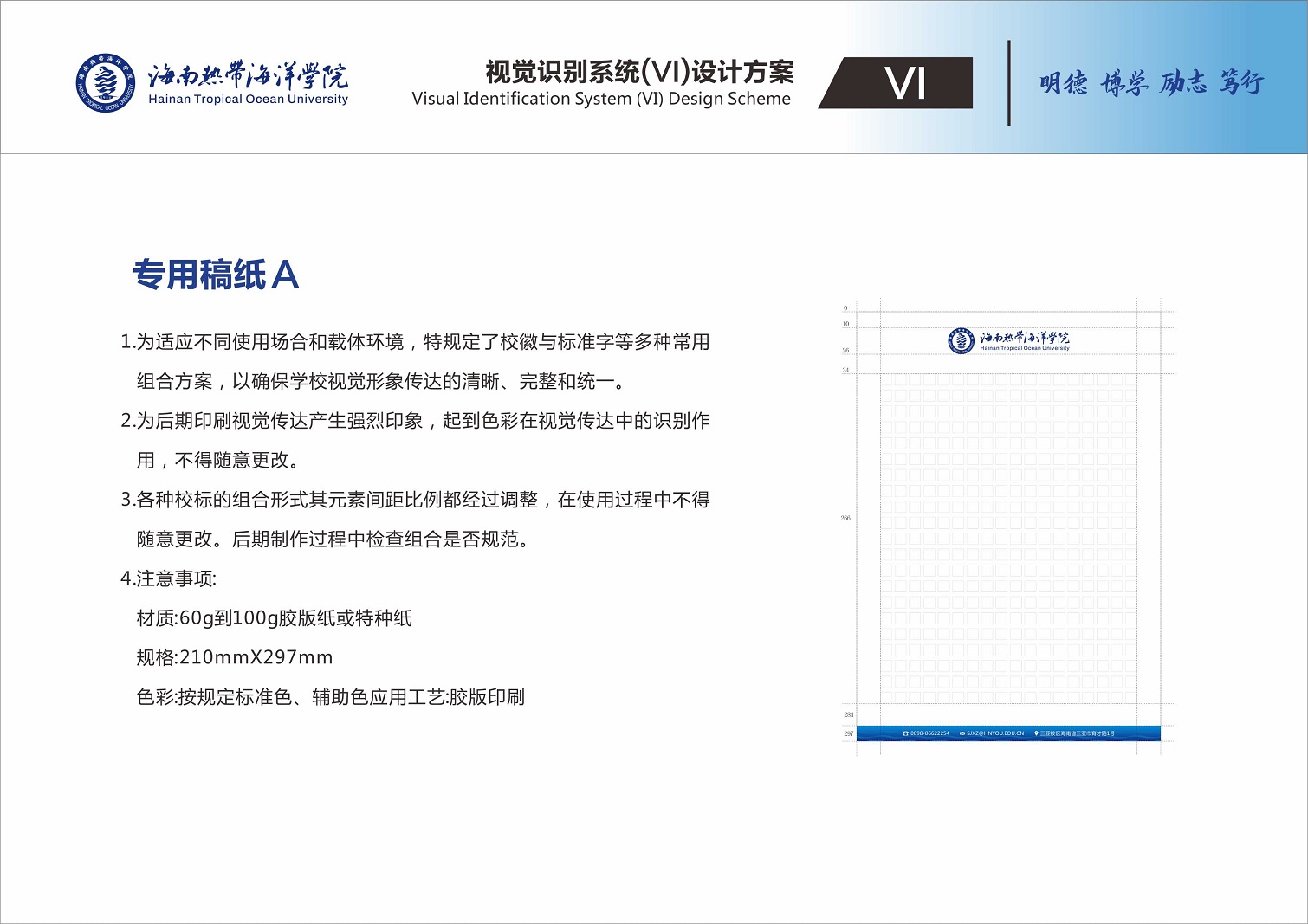Viewport: 1308px width, 924px height.
Task: Click the phone number 0898-86622254
Action: [x=929, y=733]
